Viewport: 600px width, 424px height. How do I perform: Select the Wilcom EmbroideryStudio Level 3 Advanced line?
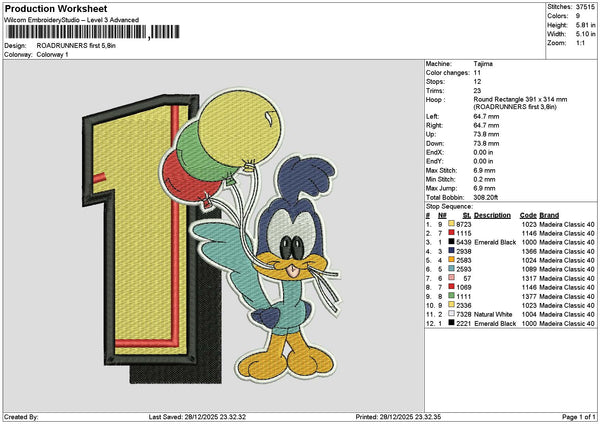pyautogui.click(x=72, y=20)
